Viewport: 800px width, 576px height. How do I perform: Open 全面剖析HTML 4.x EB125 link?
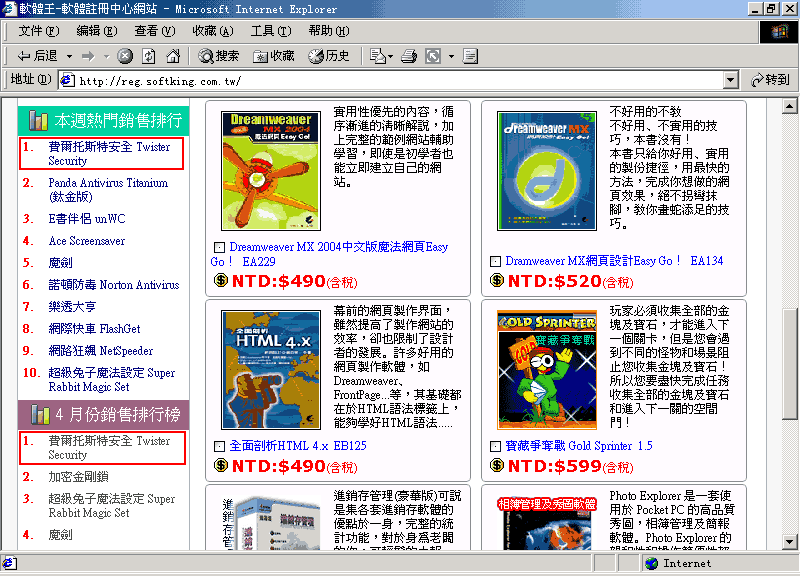[298, 446]
